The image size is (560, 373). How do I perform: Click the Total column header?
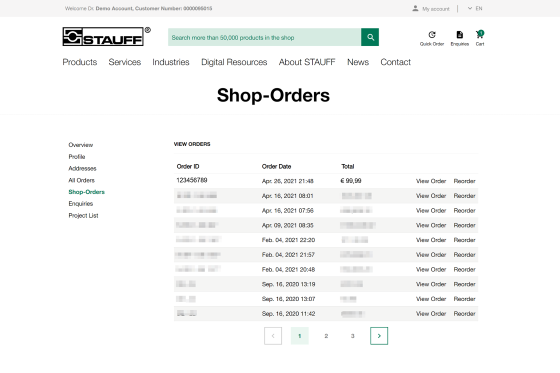click(348, 166)
